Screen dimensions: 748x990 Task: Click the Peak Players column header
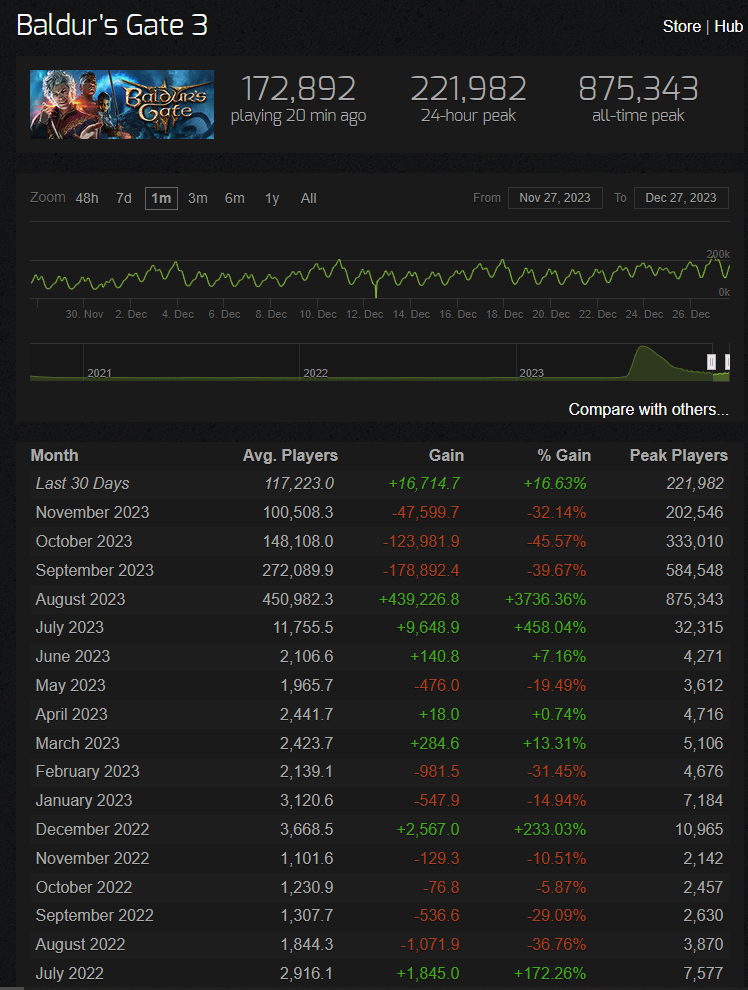[x=679, y=455]
